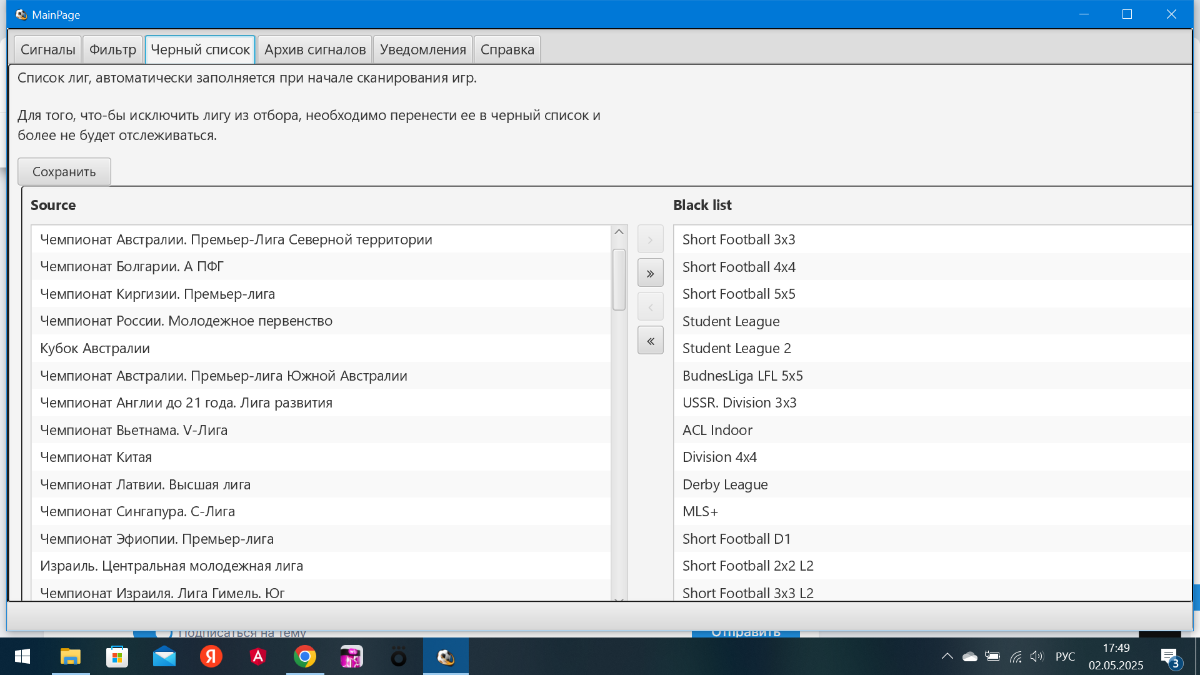Launch File Explorer from the taskbar
The image size is (1200, 675).
click(x=70, y=657)
